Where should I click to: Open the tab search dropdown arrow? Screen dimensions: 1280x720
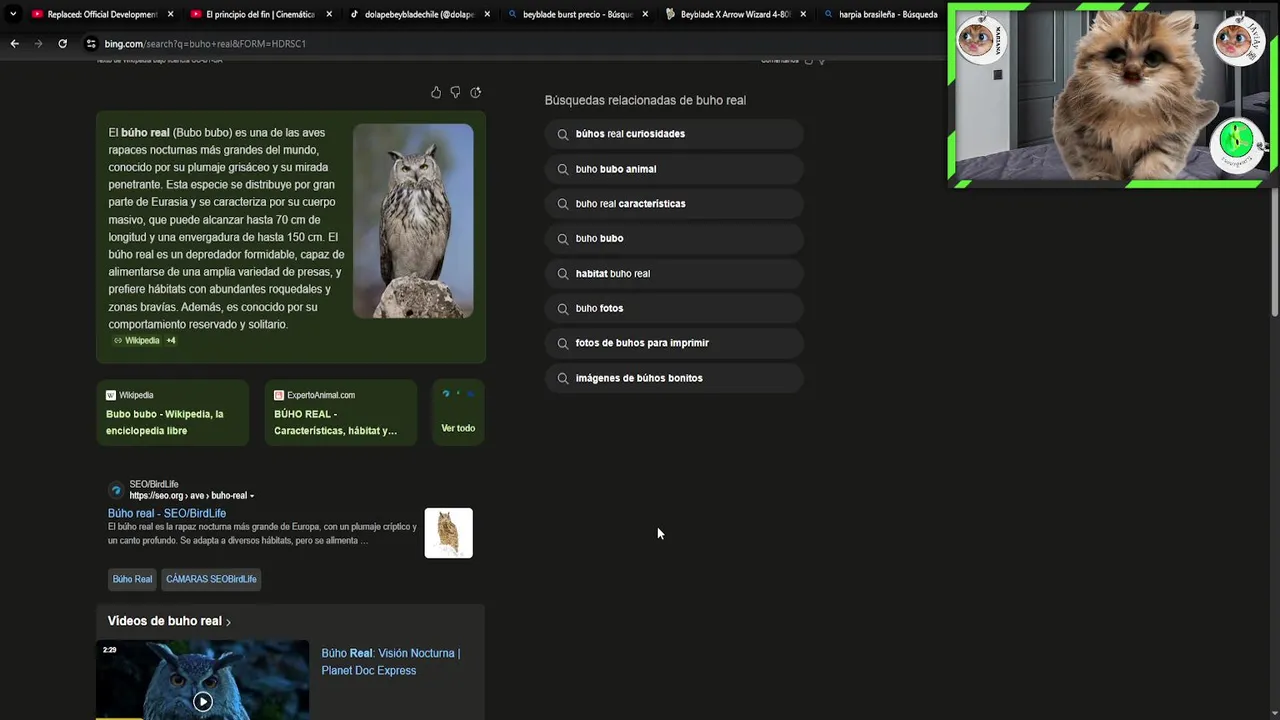pyautogui.click(x=13, y=14)
